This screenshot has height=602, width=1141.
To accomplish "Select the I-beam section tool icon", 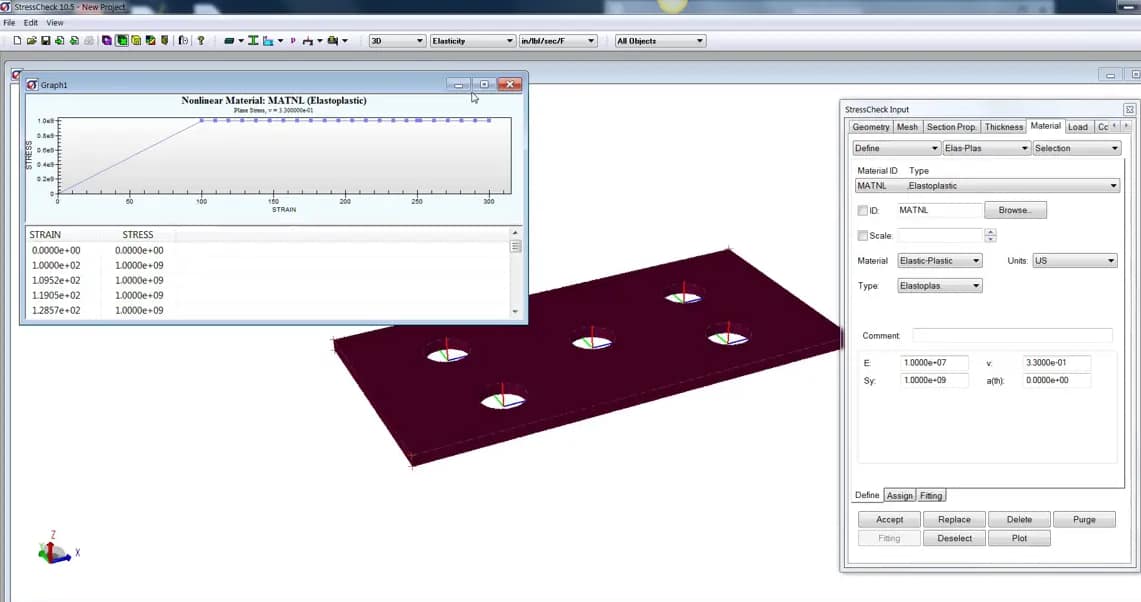I will 252,40.
